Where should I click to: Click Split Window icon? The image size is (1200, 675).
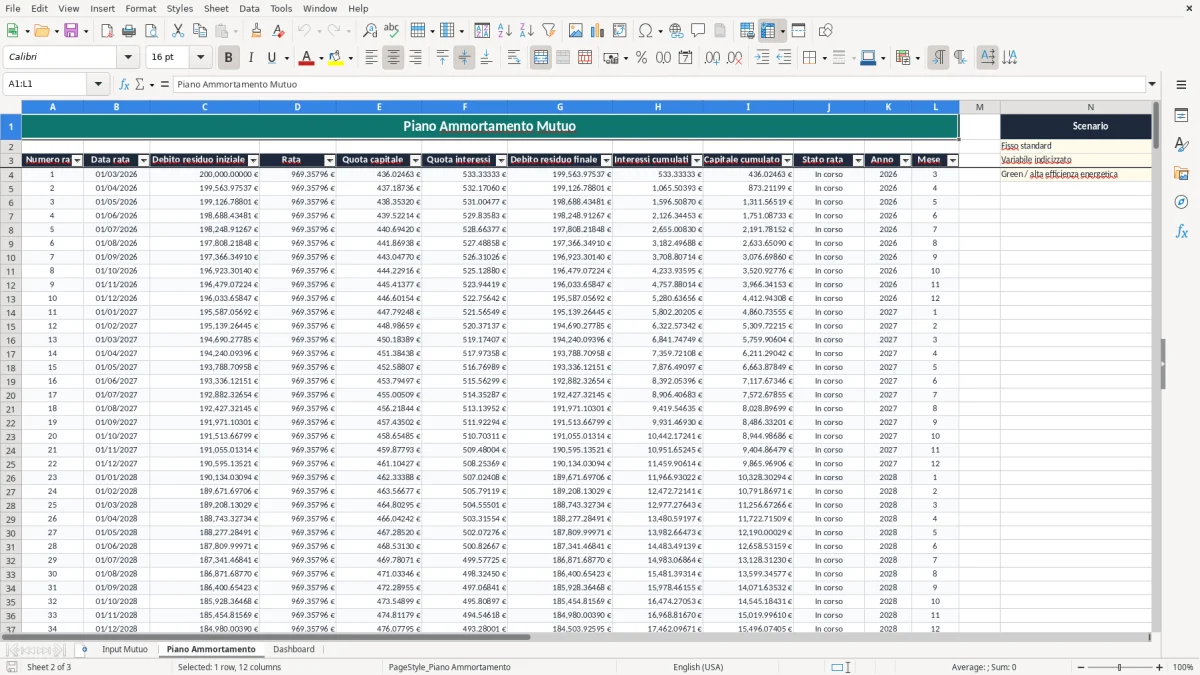(x=798, y=31)
